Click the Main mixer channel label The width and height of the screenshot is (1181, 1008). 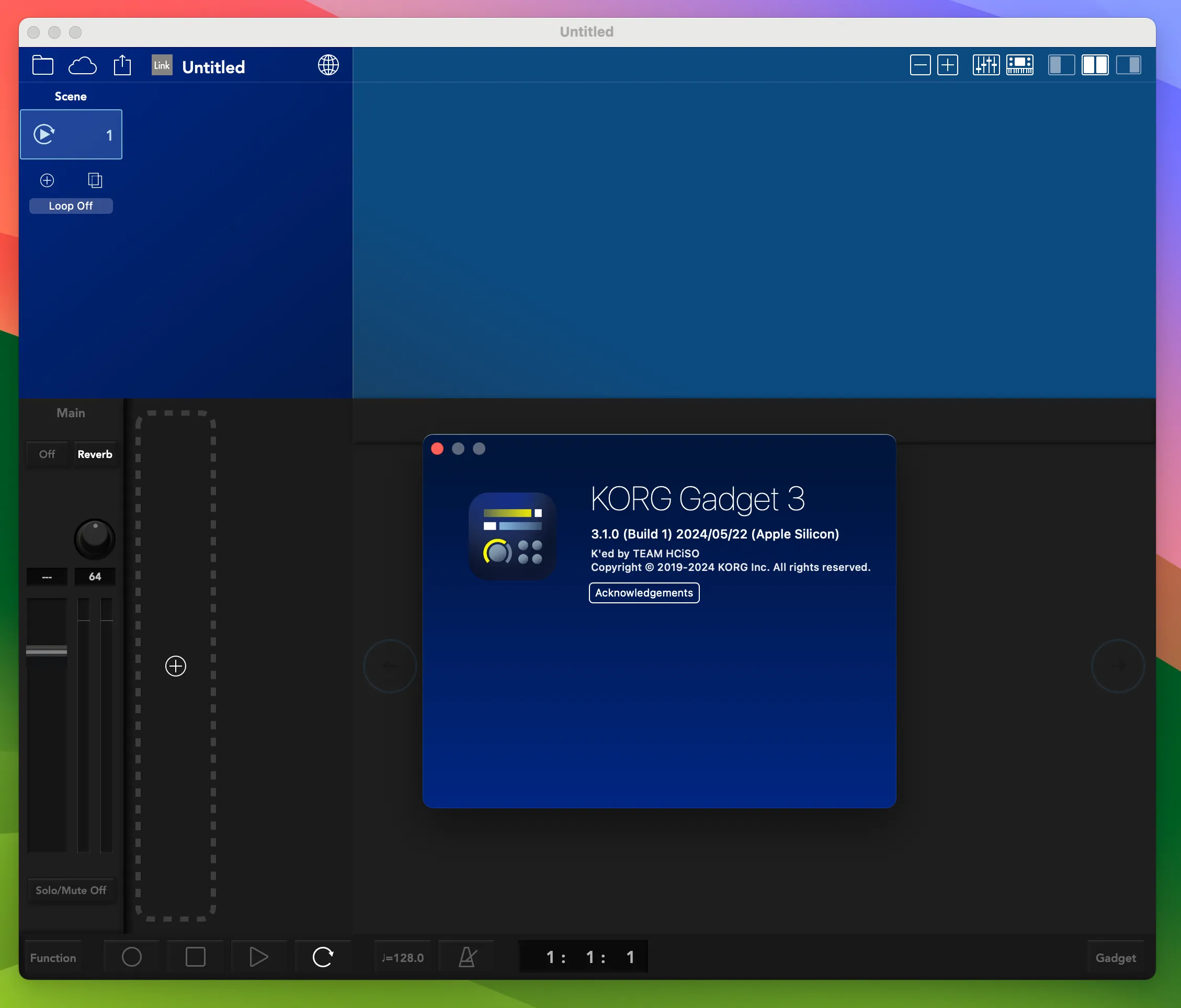[x=71, y=413]
